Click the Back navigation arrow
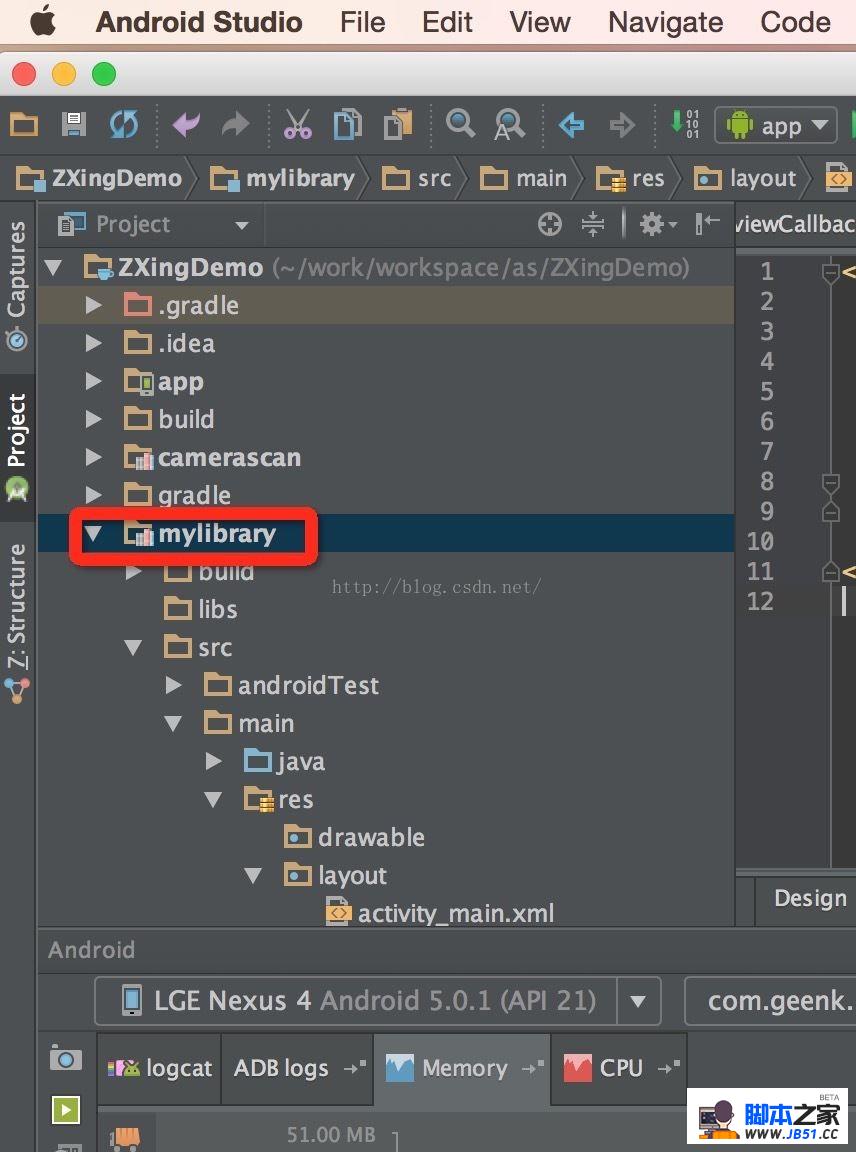856x1152 pixels. [x=572, y=124]
